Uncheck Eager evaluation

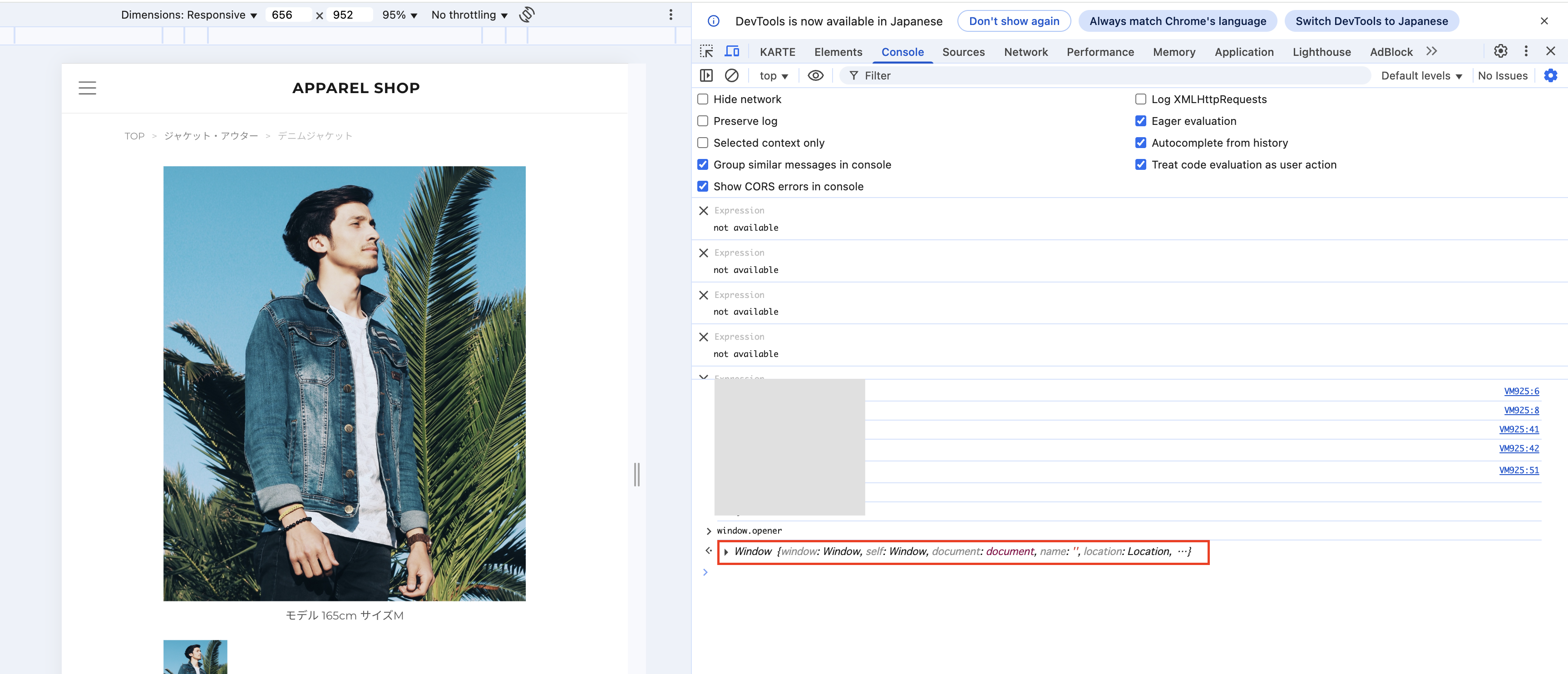pos(1141,121)
